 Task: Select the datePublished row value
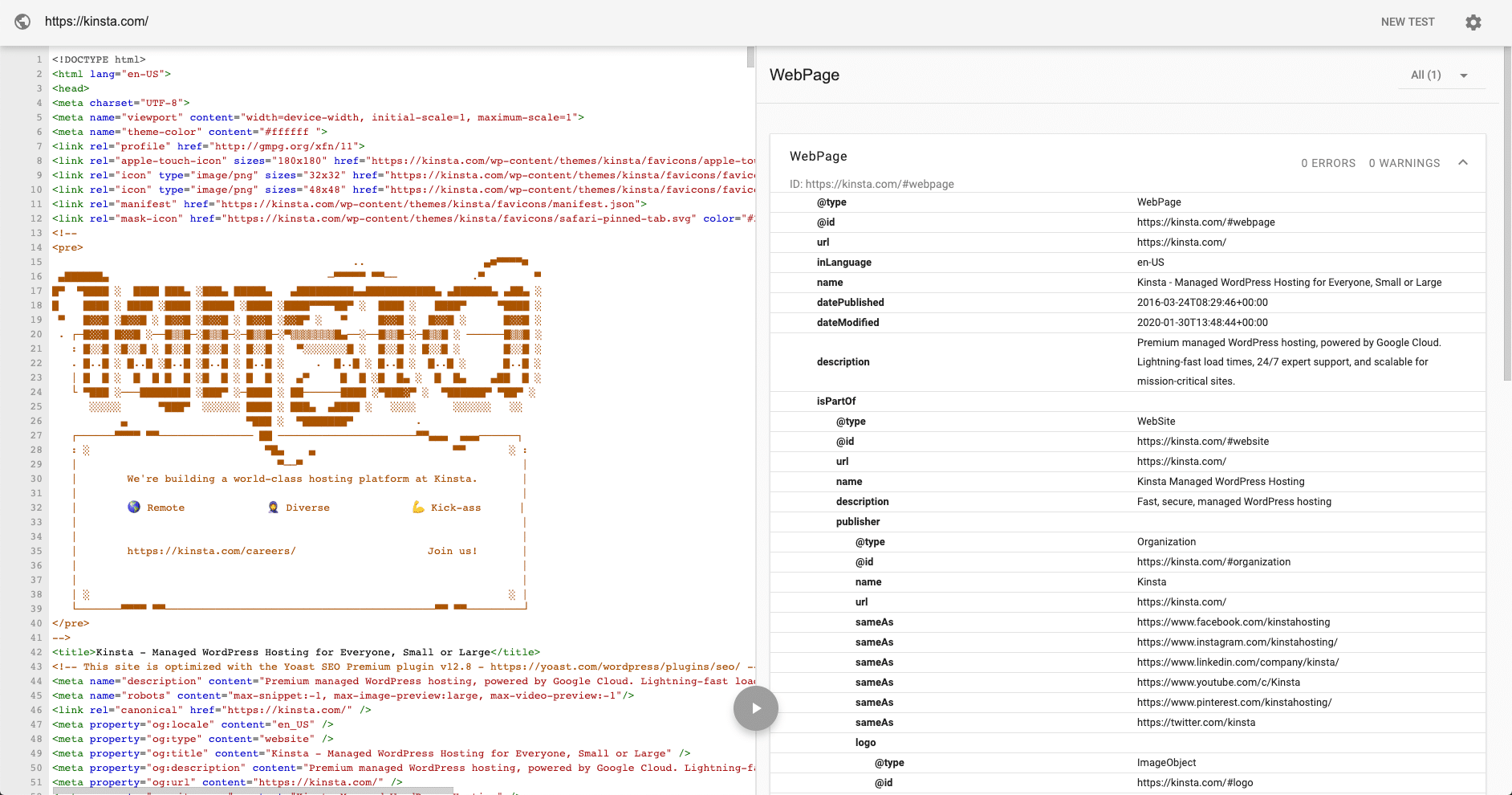(x=1202, y=302)
